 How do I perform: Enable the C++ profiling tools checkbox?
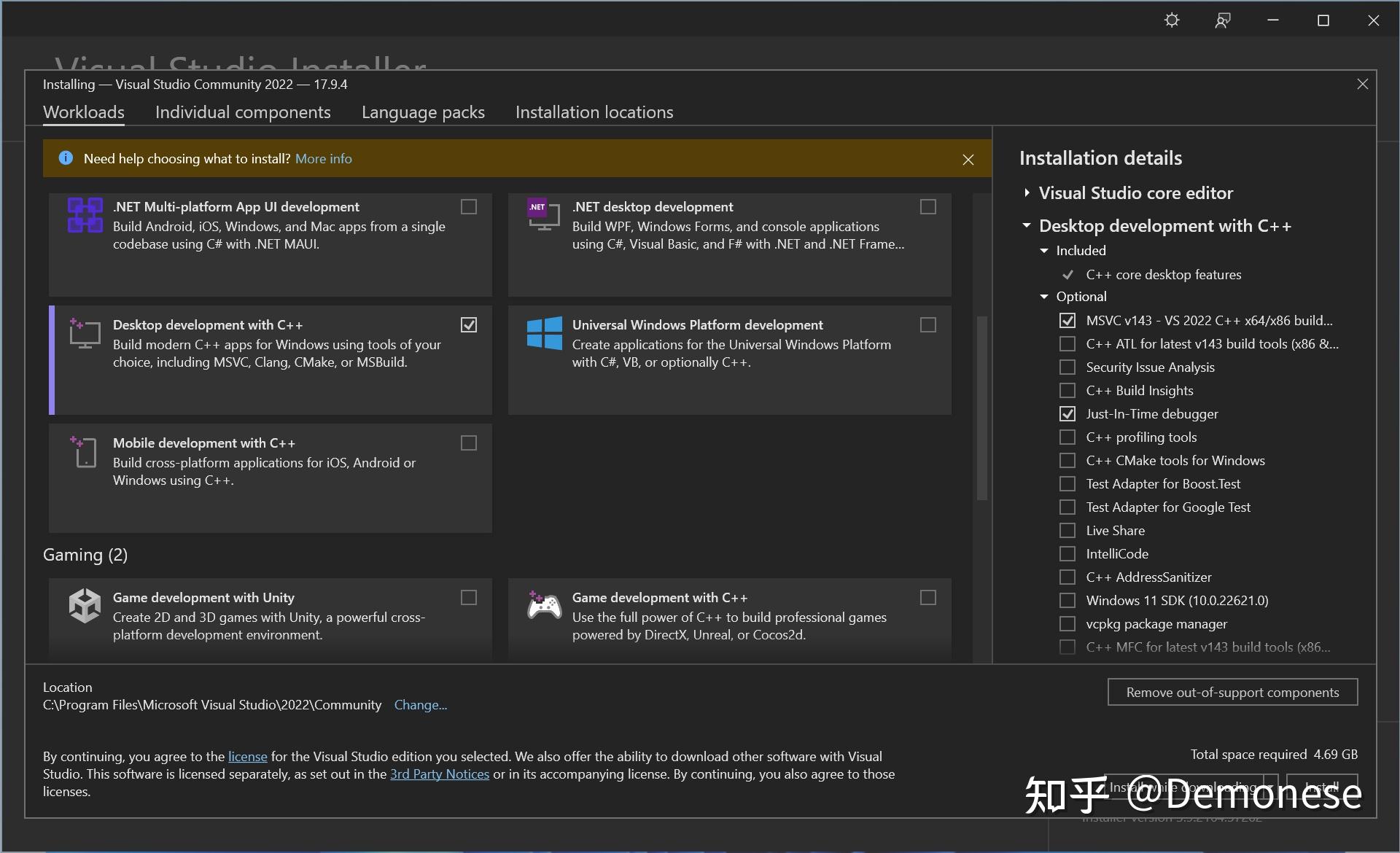coord(1067,437)
